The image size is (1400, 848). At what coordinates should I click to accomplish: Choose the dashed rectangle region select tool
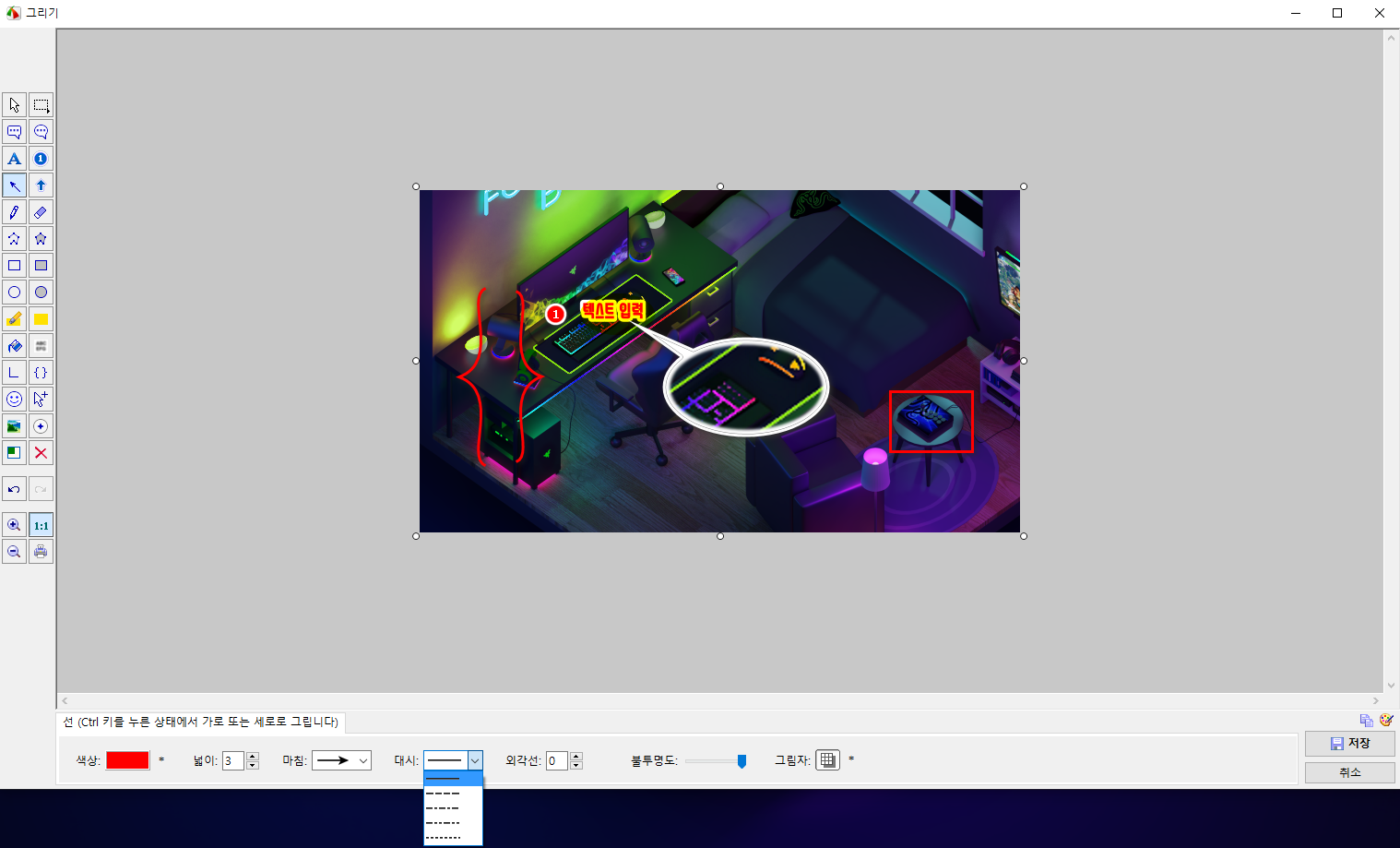pos(41,105)
